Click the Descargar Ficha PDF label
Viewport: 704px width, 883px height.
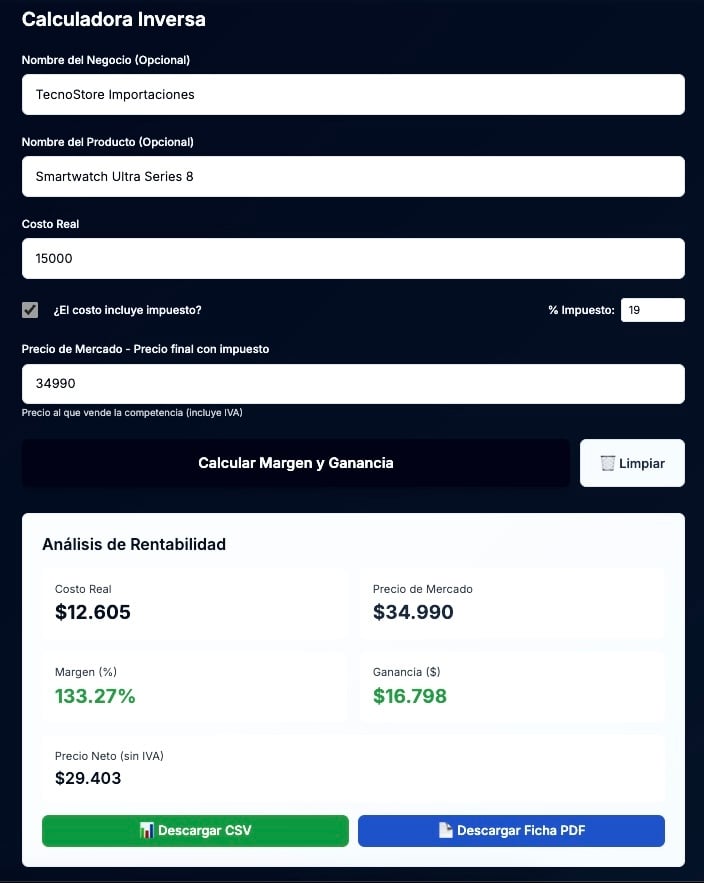click(x=521, y=831)
